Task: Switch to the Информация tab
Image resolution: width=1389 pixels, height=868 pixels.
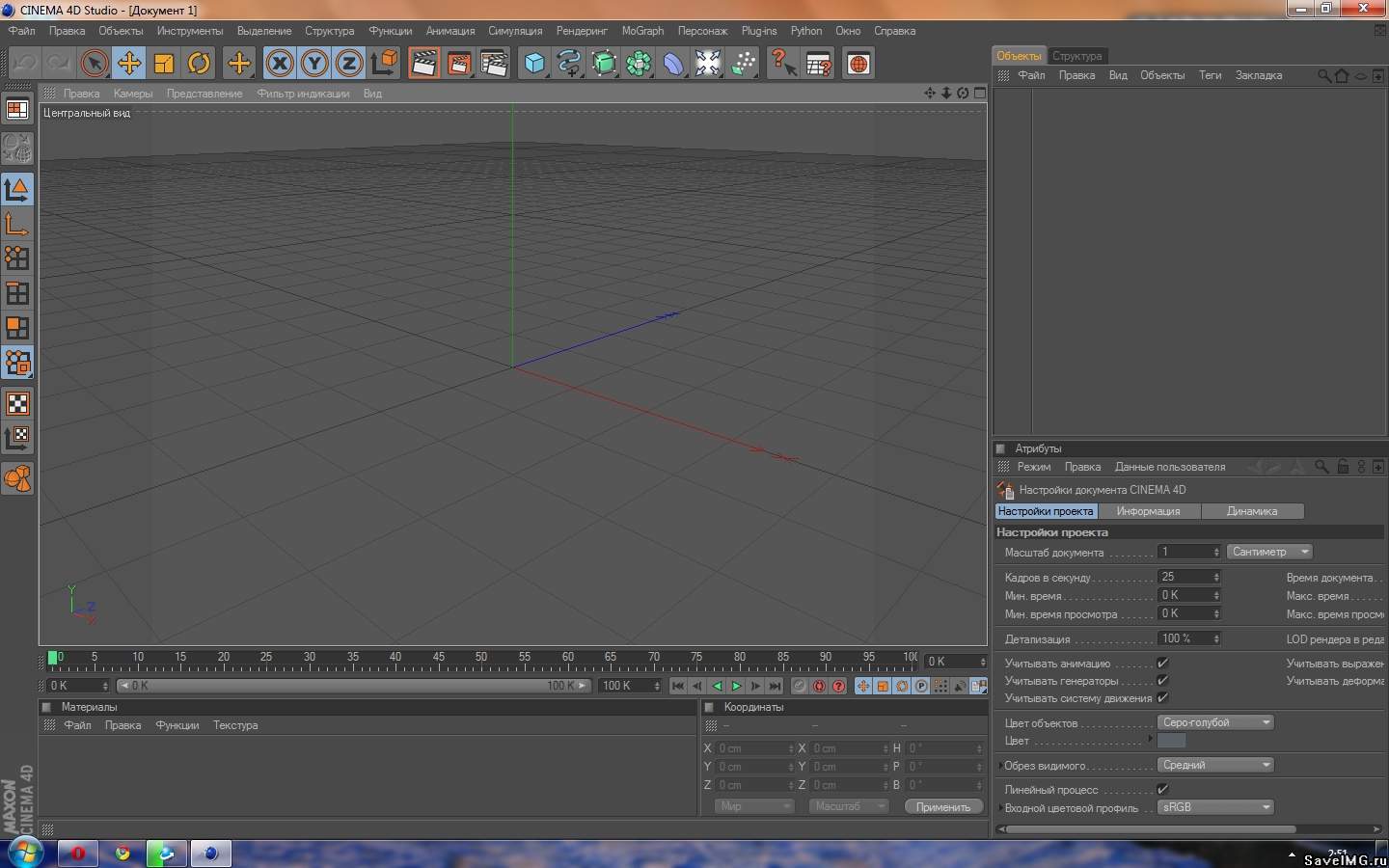Action: [1148, 511]
